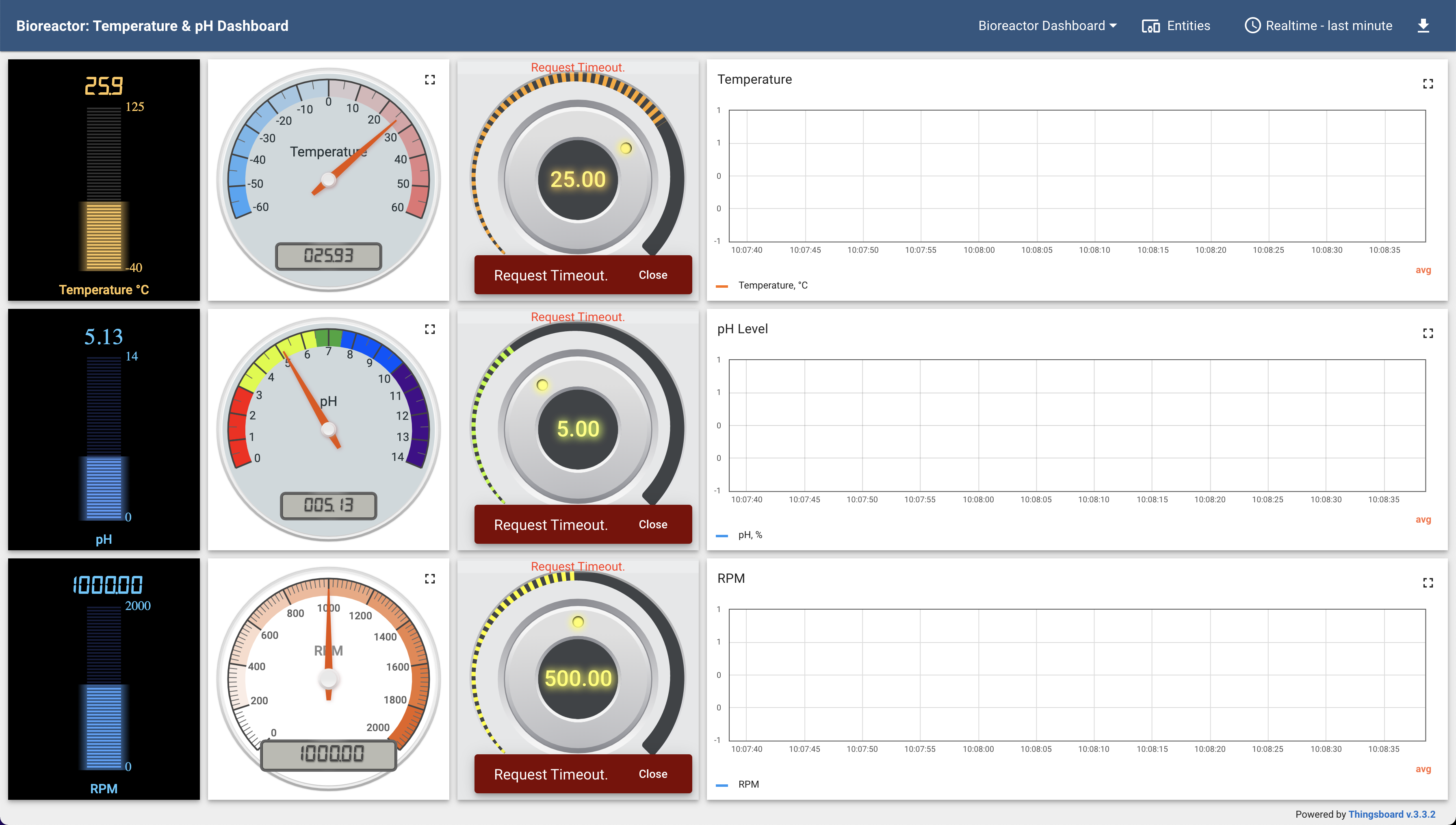Click the Entities icon button
The height and width of the screenshot is (825, 1456).
[1176, 26]
